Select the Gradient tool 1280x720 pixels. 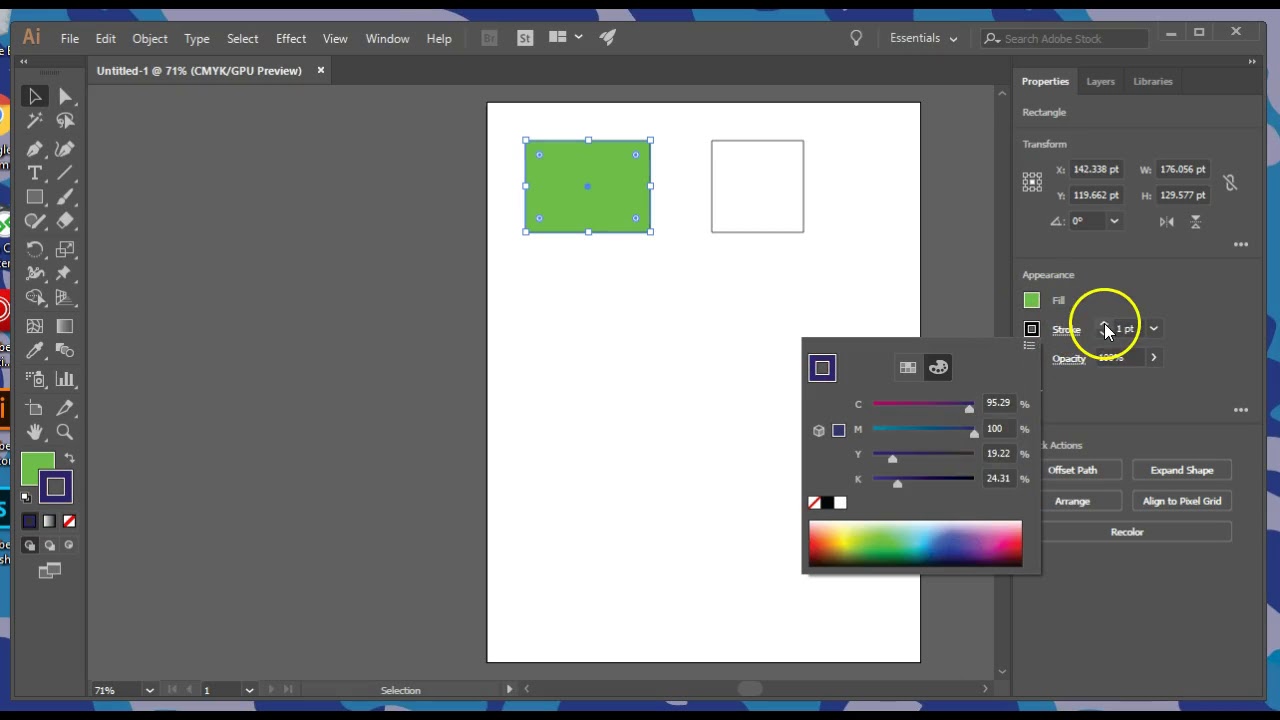[x=65, y=326]
